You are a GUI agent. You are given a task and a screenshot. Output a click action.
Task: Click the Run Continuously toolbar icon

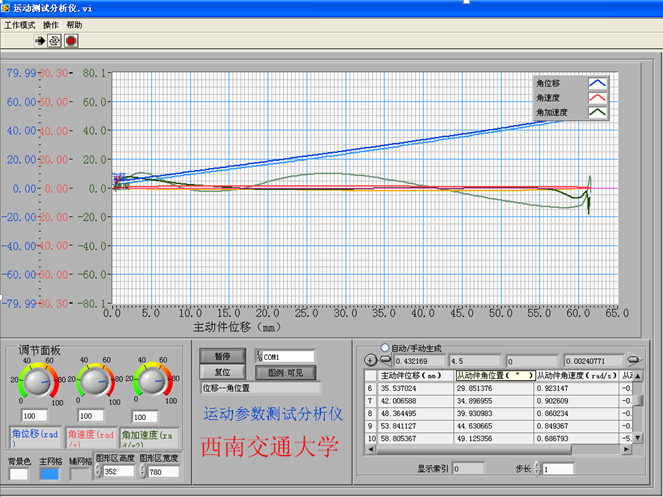[54, 41]
